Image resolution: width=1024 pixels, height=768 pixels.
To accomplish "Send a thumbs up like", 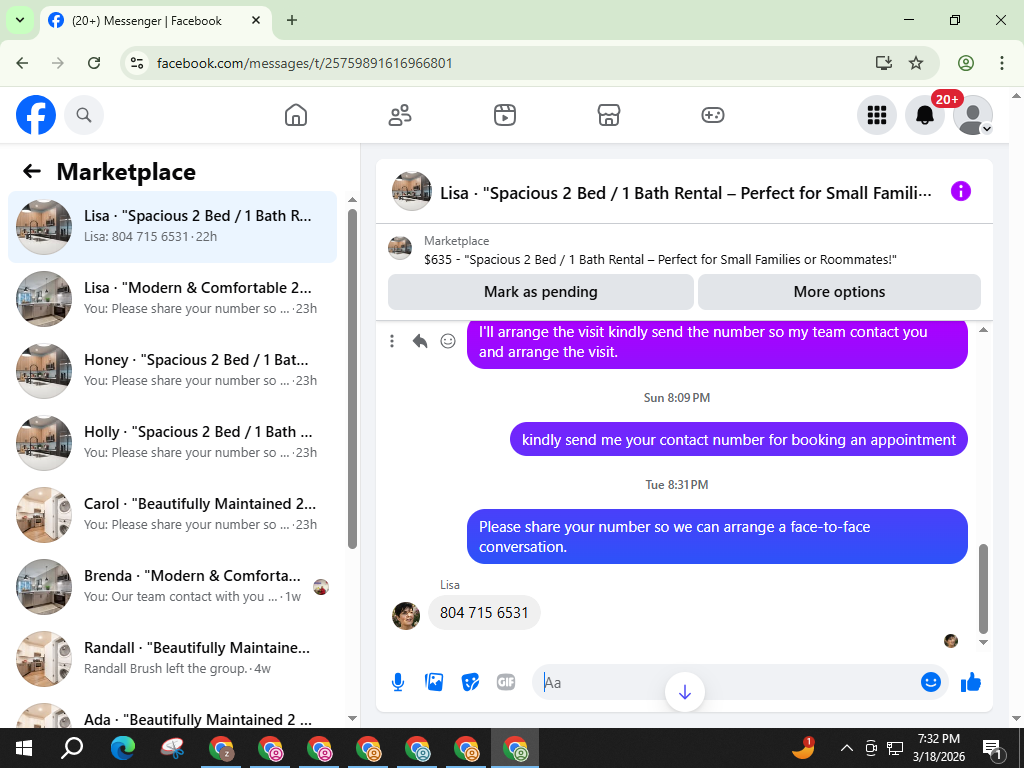I will tap(970, 682).
